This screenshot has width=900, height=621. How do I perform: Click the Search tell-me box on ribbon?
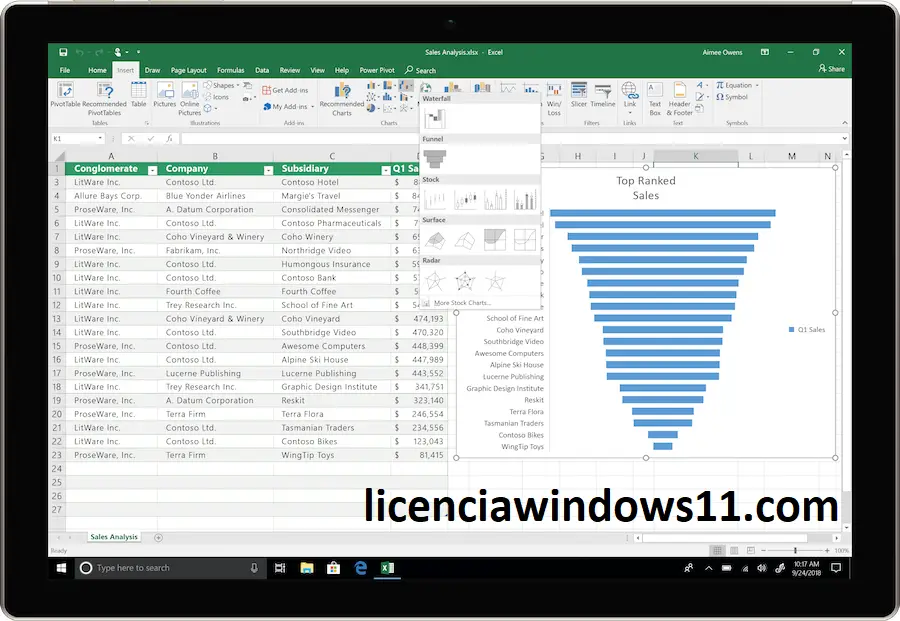421,70
